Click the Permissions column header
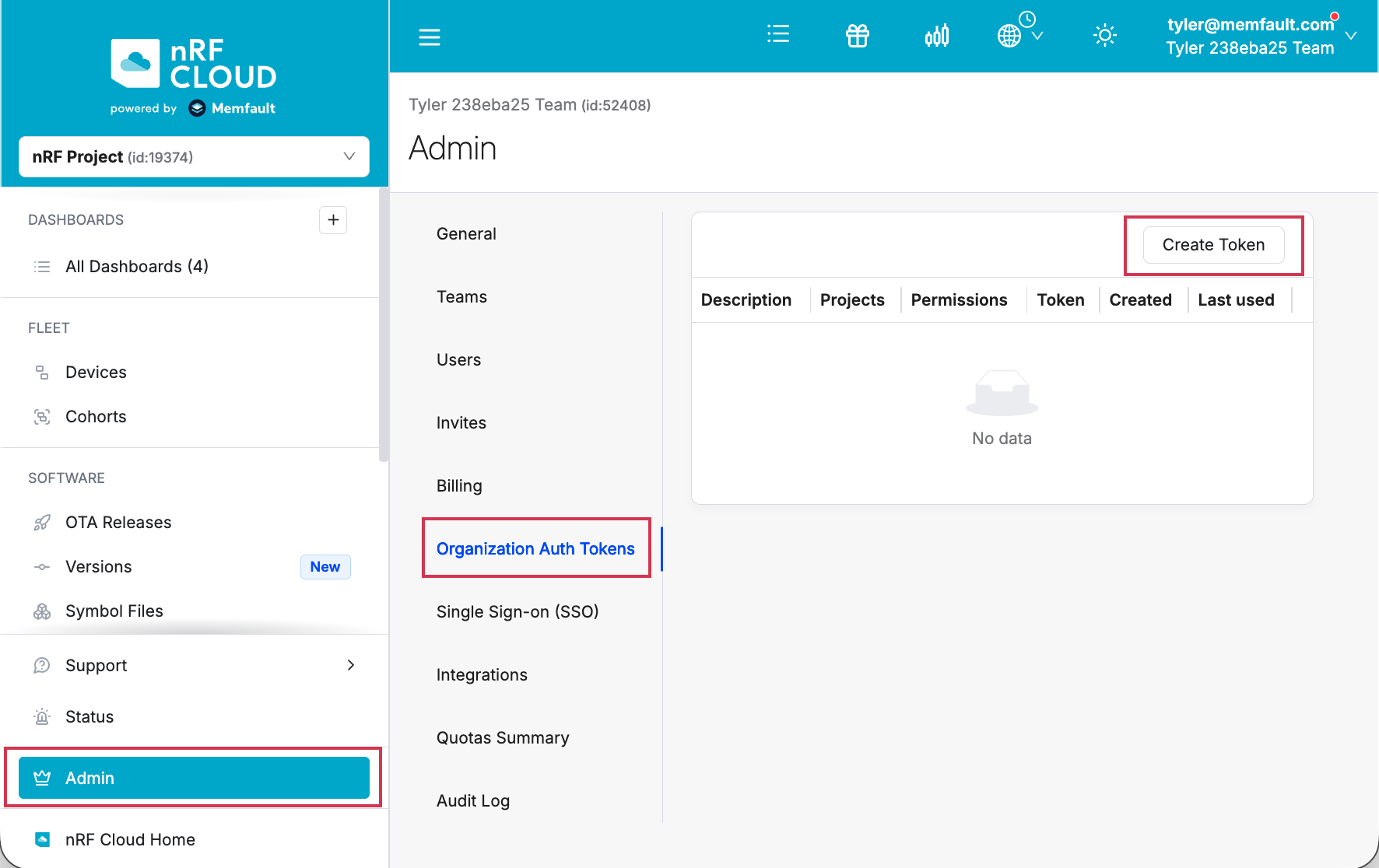Image resolution: width=1379 pixels, height=868 pixels. point(959,300)
